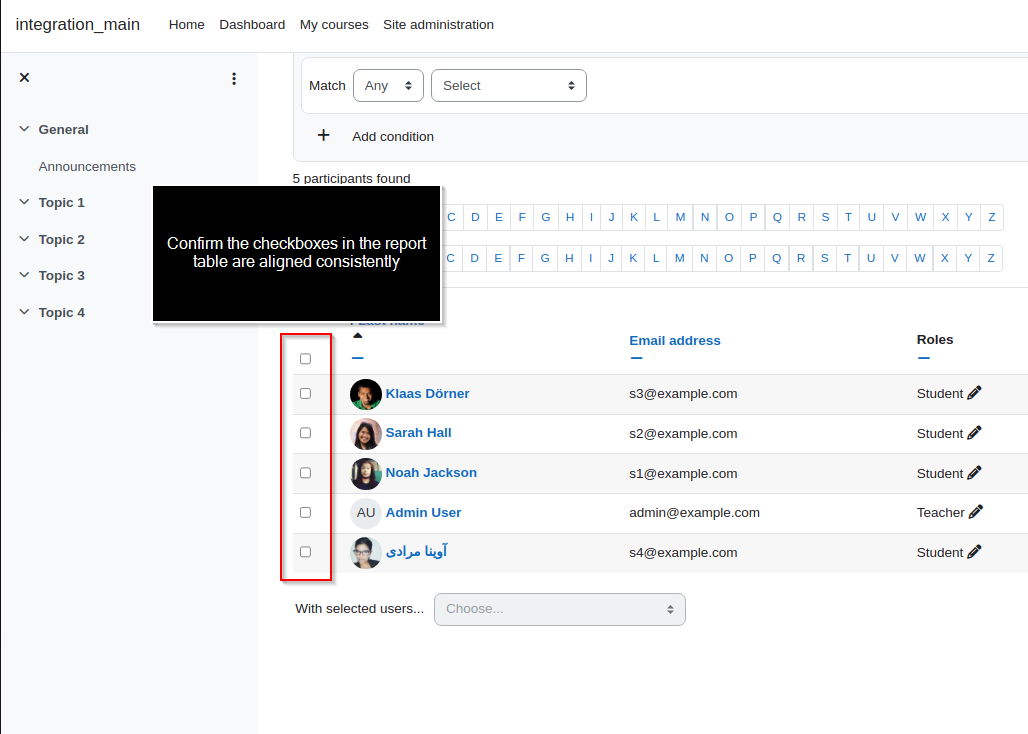The width and height of the screenshot is (1028, 734).
Task: Click the Teacher role text
Action: 940,512
